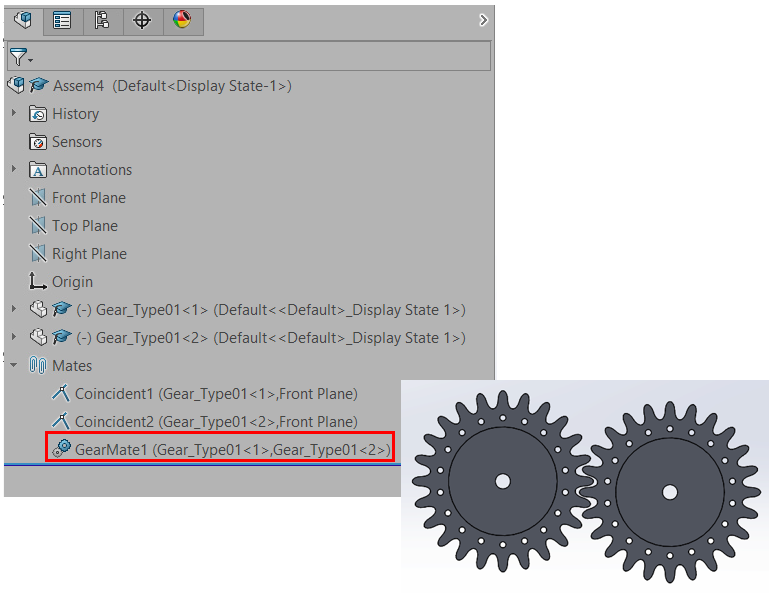Open the FeatureManager Design Tree tab
This screenshot has height=598, width=772.
23,20
